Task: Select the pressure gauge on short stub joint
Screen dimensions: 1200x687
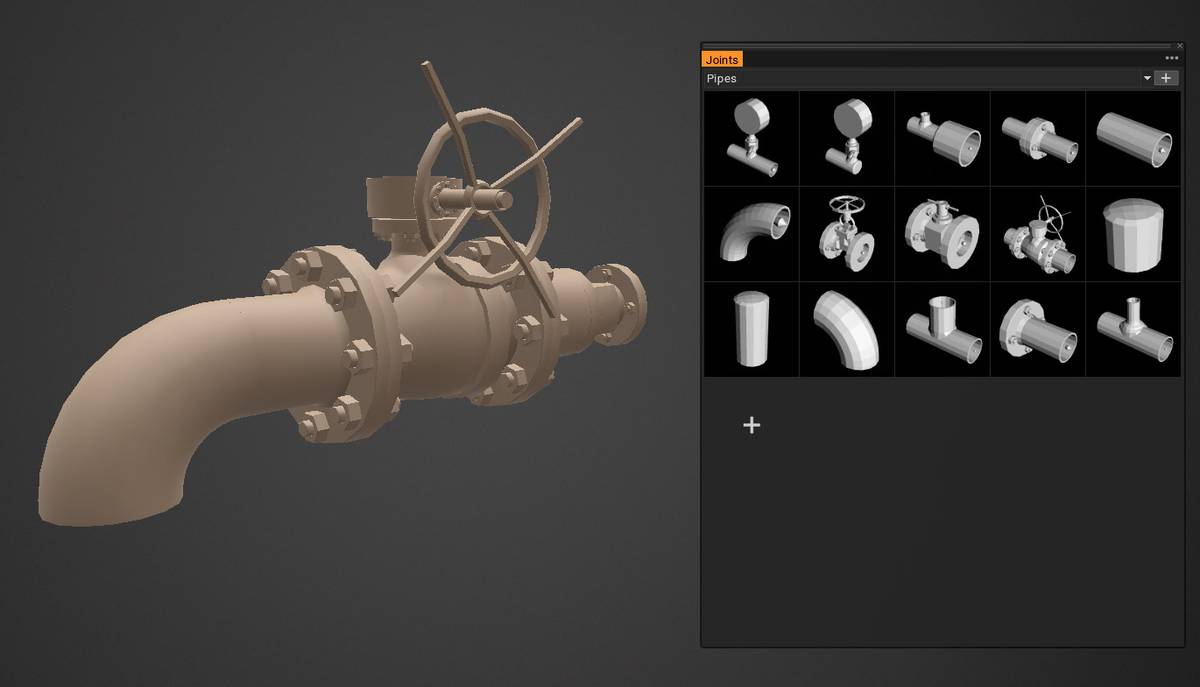Action: pyautogui.click(x=847, y=138)
